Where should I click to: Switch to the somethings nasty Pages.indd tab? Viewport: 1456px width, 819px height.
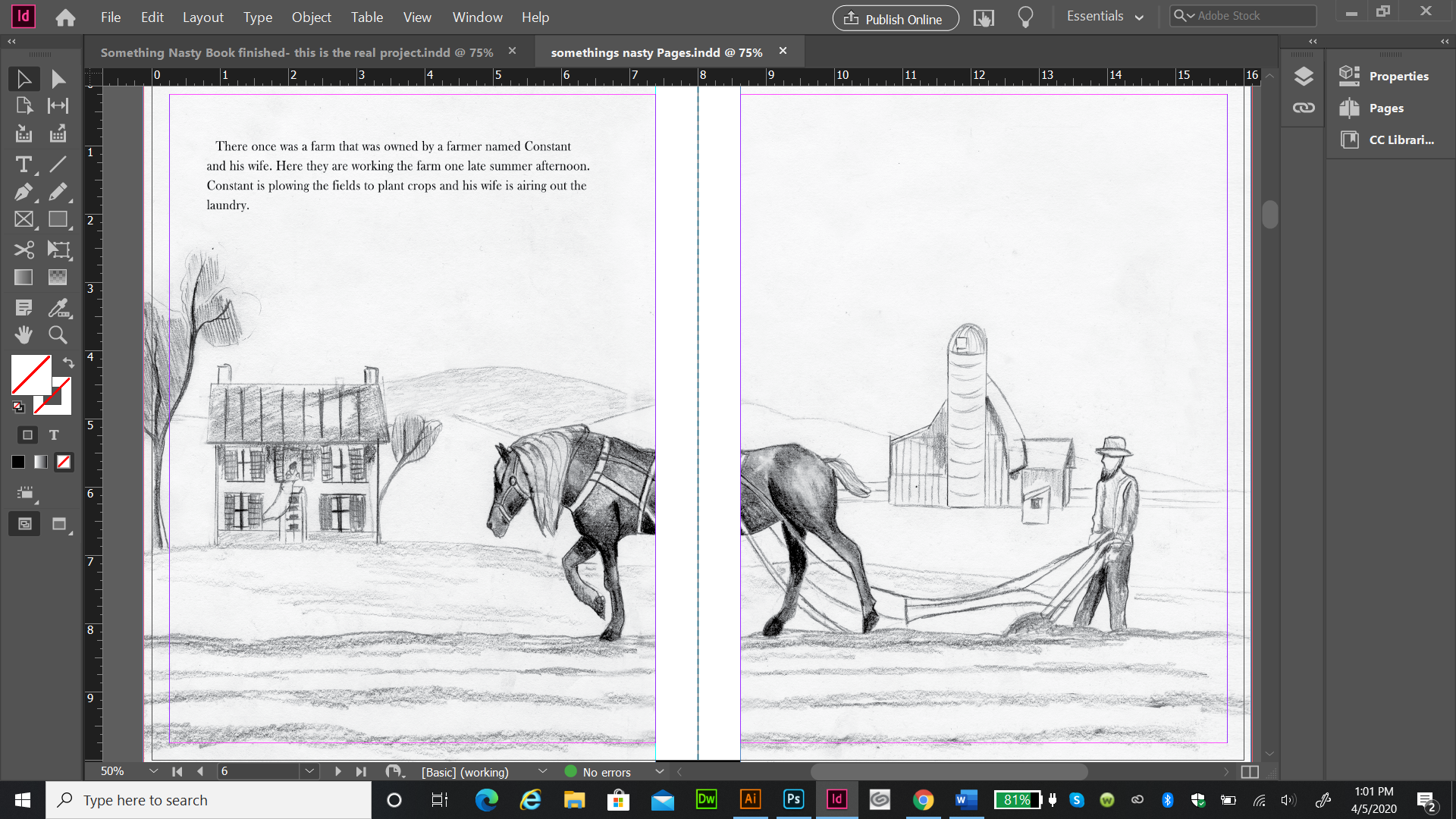pos(656,52)
